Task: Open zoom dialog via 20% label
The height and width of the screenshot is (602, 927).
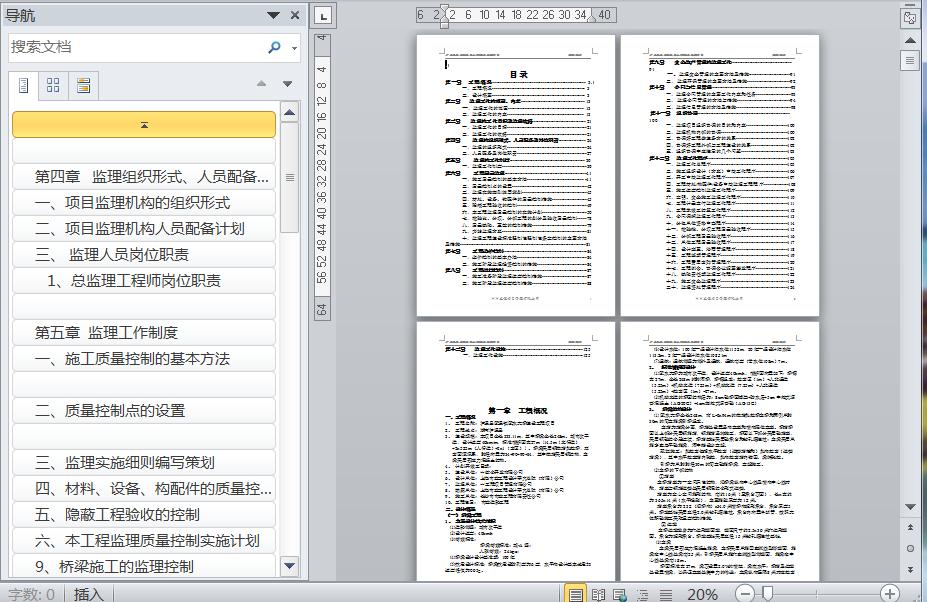Action: [x=702, y=594]
